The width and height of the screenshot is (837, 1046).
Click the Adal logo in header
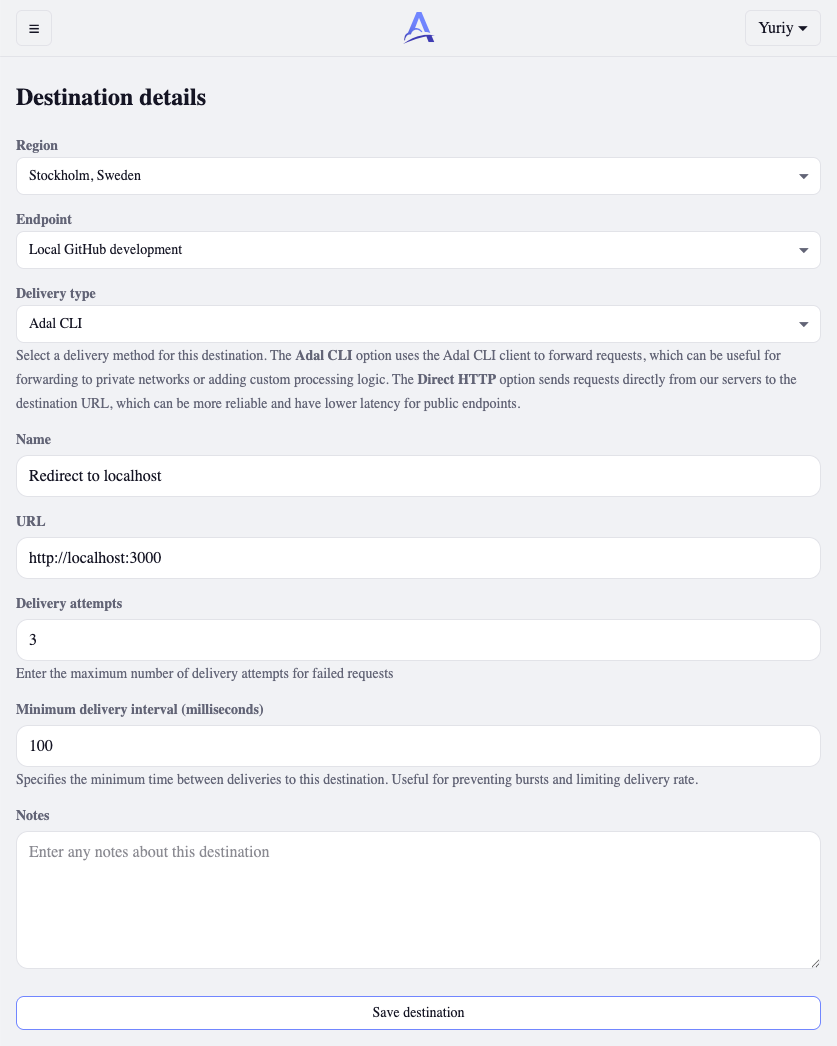point(419,28)
